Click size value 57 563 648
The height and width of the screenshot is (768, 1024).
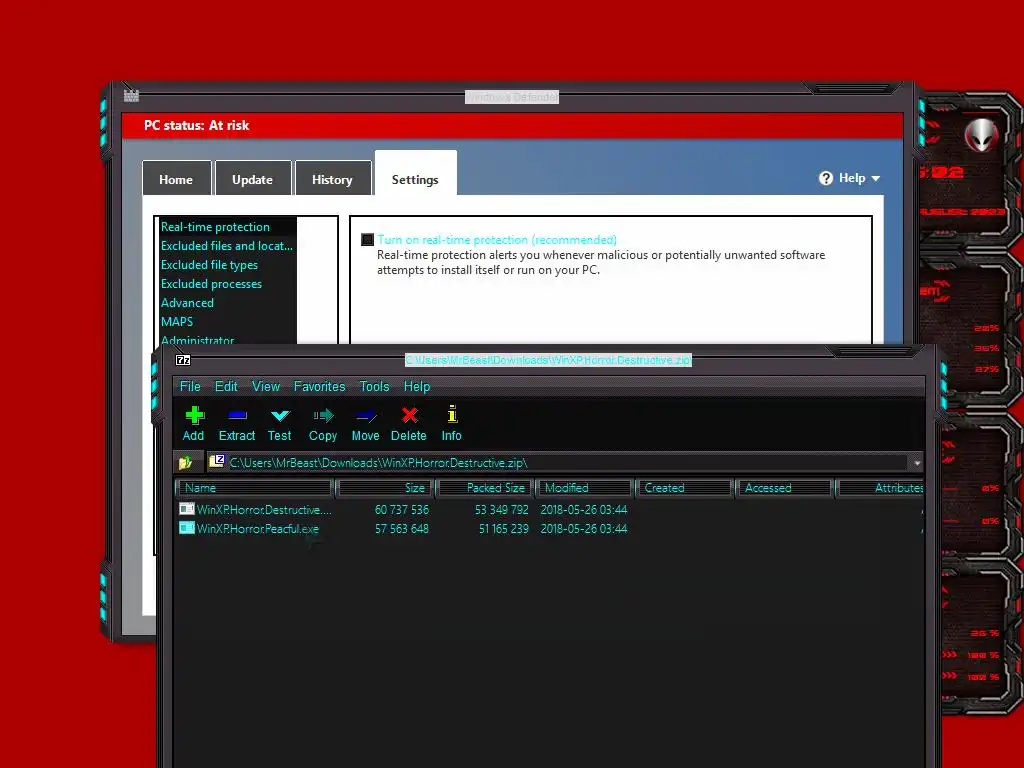coord(402,529)
